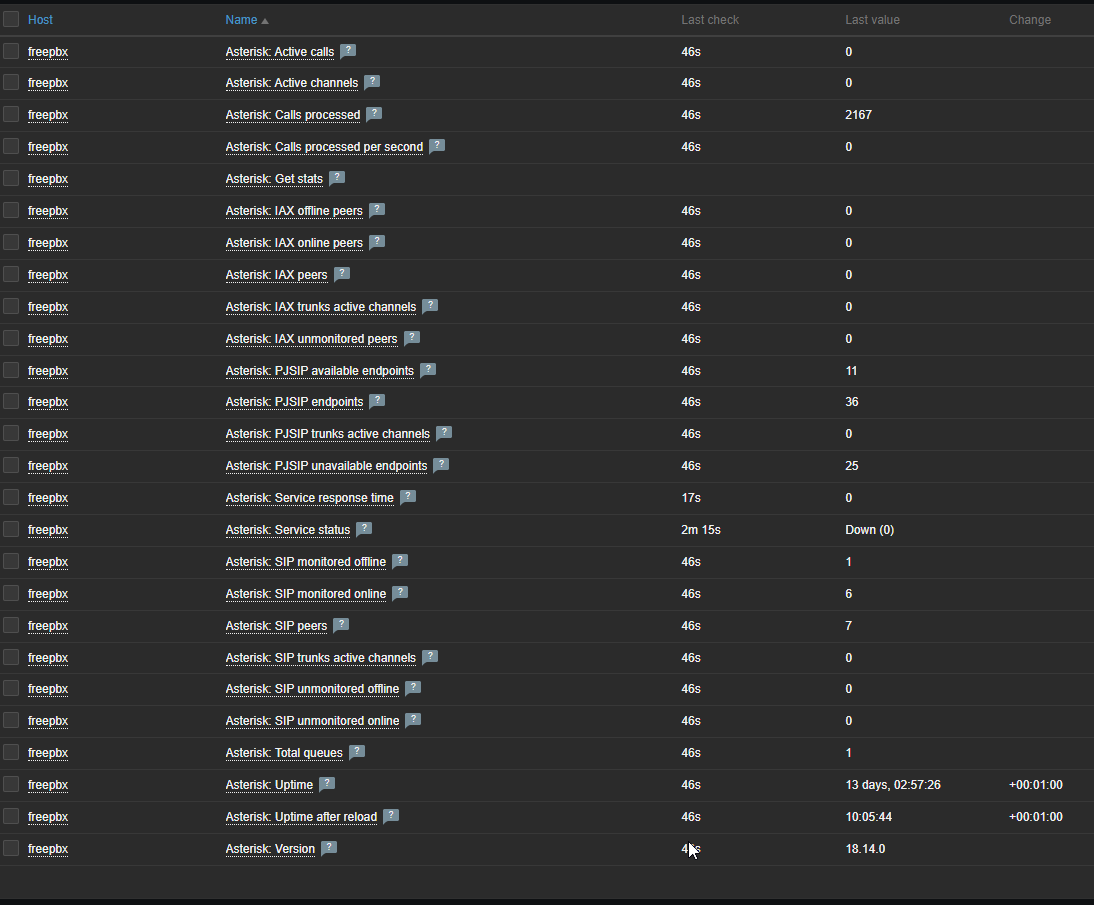
Task: Open help icon for Asterisk: Service status
Action: [x=364, y=529]
